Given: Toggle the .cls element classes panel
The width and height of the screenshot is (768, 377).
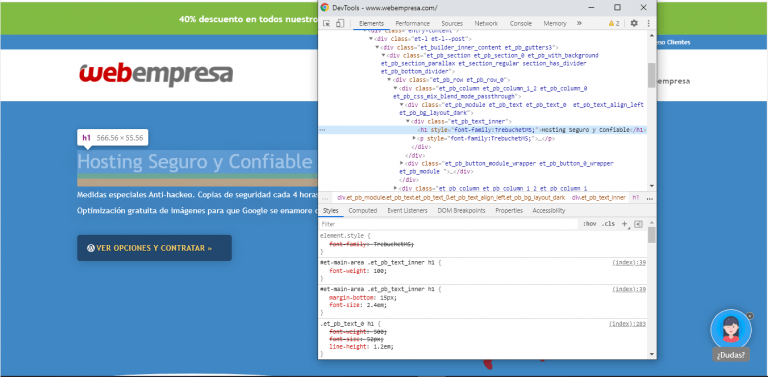Looking at the screenshot, I should pyautogui.click(x=608, y=224).
